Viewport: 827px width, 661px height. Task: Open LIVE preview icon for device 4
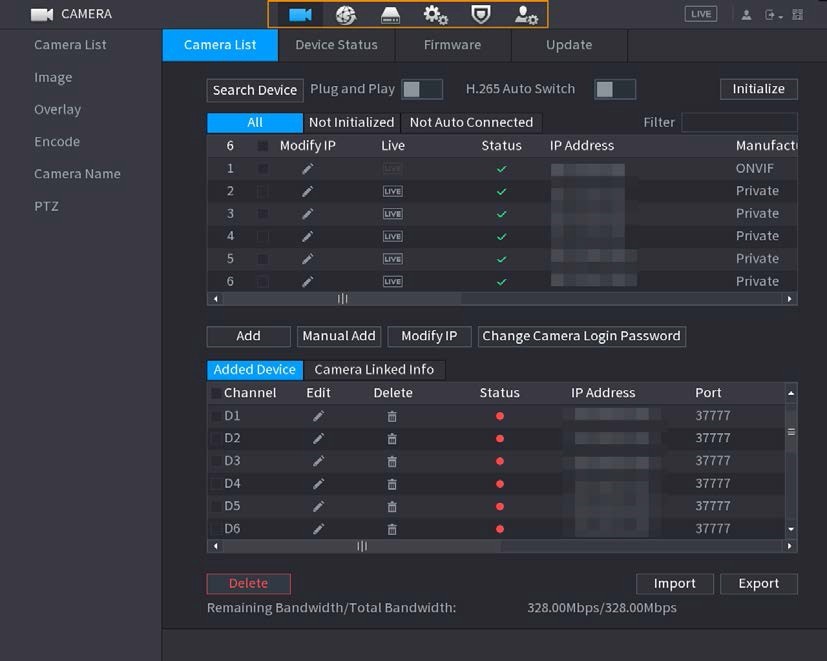coord(392,236)
